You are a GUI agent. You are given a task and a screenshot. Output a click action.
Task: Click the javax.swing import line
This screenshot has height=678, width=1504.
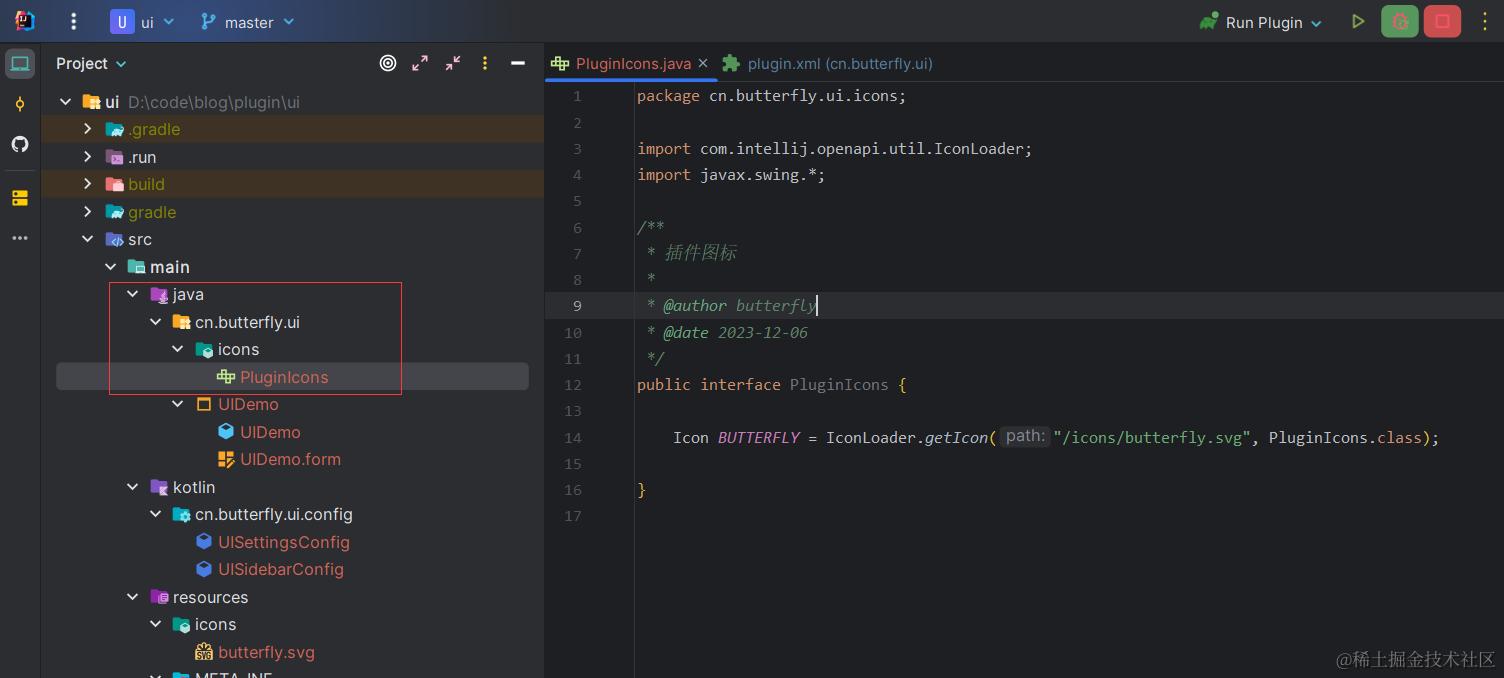[x=731, y=175]
